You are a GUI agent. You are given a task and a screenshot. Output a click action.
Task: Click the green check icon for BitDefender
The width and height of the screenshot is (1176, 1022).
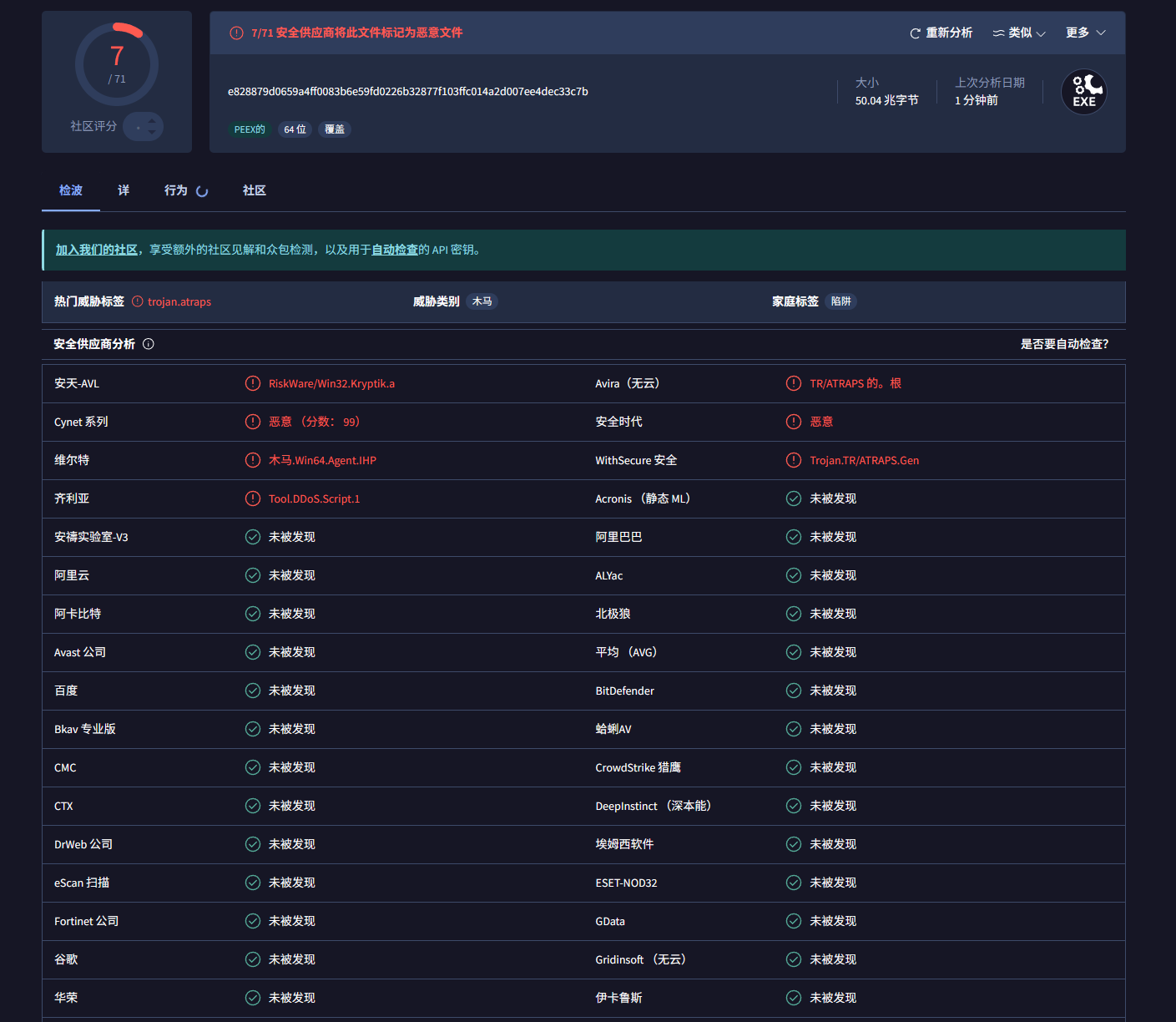coord(794,691)
